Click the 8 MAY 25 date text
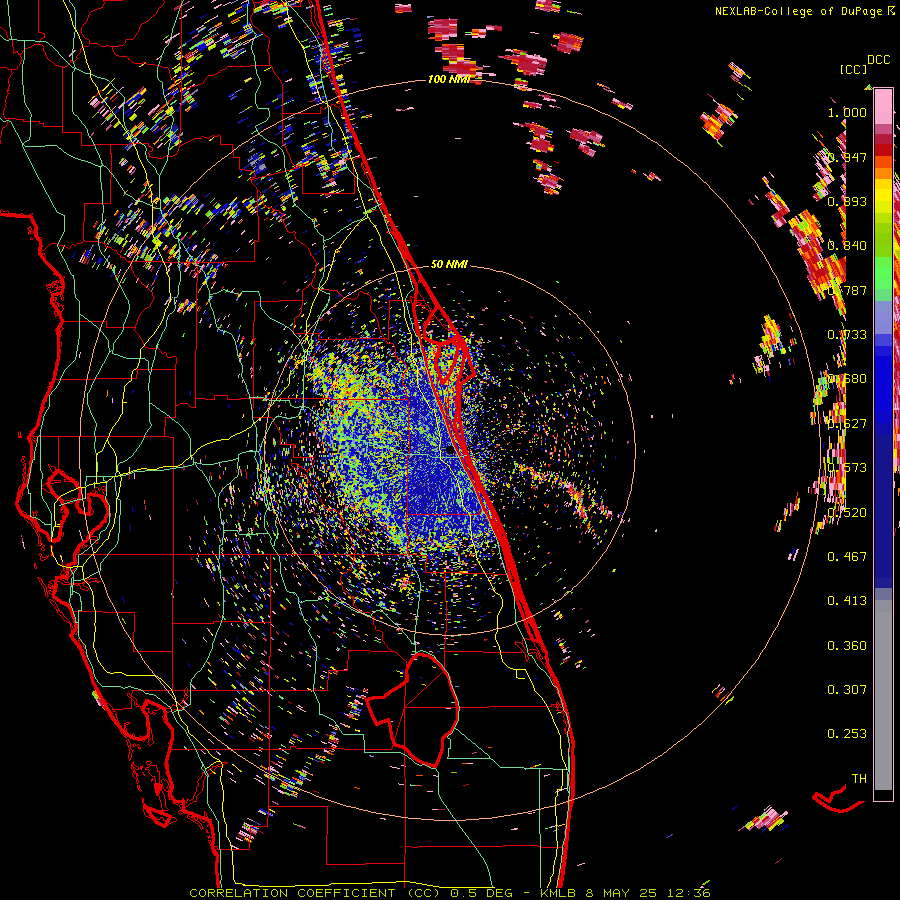 (x=623, y=893)
